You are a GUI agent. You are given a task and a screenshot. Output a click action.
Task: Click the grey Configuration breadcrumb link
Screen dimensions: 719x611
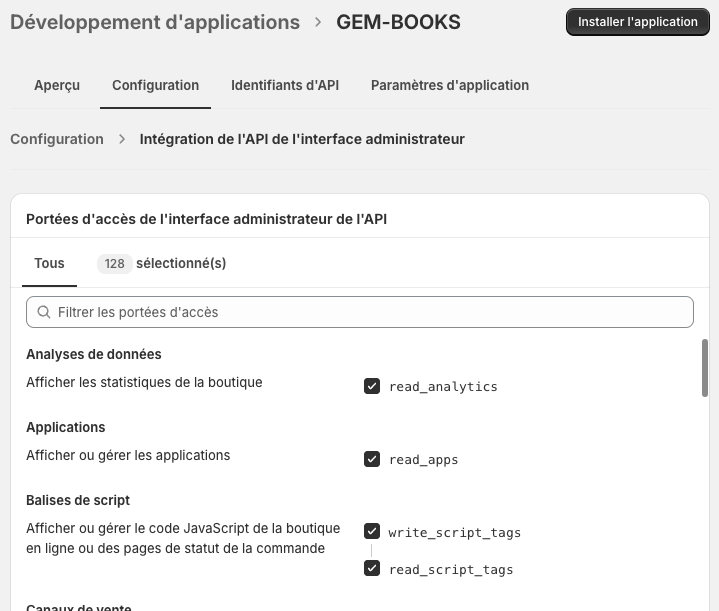[57, 139]
